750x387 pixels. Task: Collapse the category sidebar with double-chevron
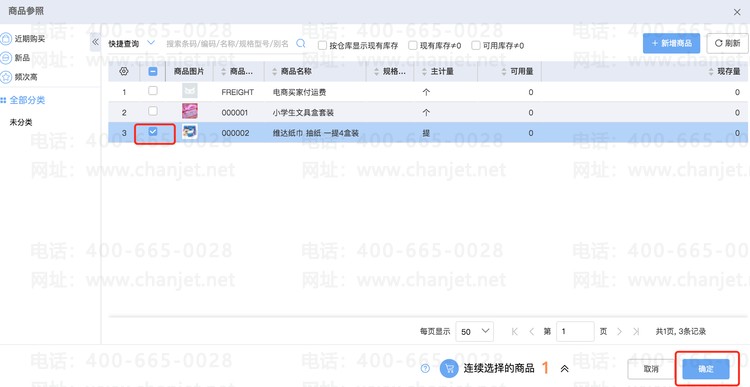click(x=95, y=42)
